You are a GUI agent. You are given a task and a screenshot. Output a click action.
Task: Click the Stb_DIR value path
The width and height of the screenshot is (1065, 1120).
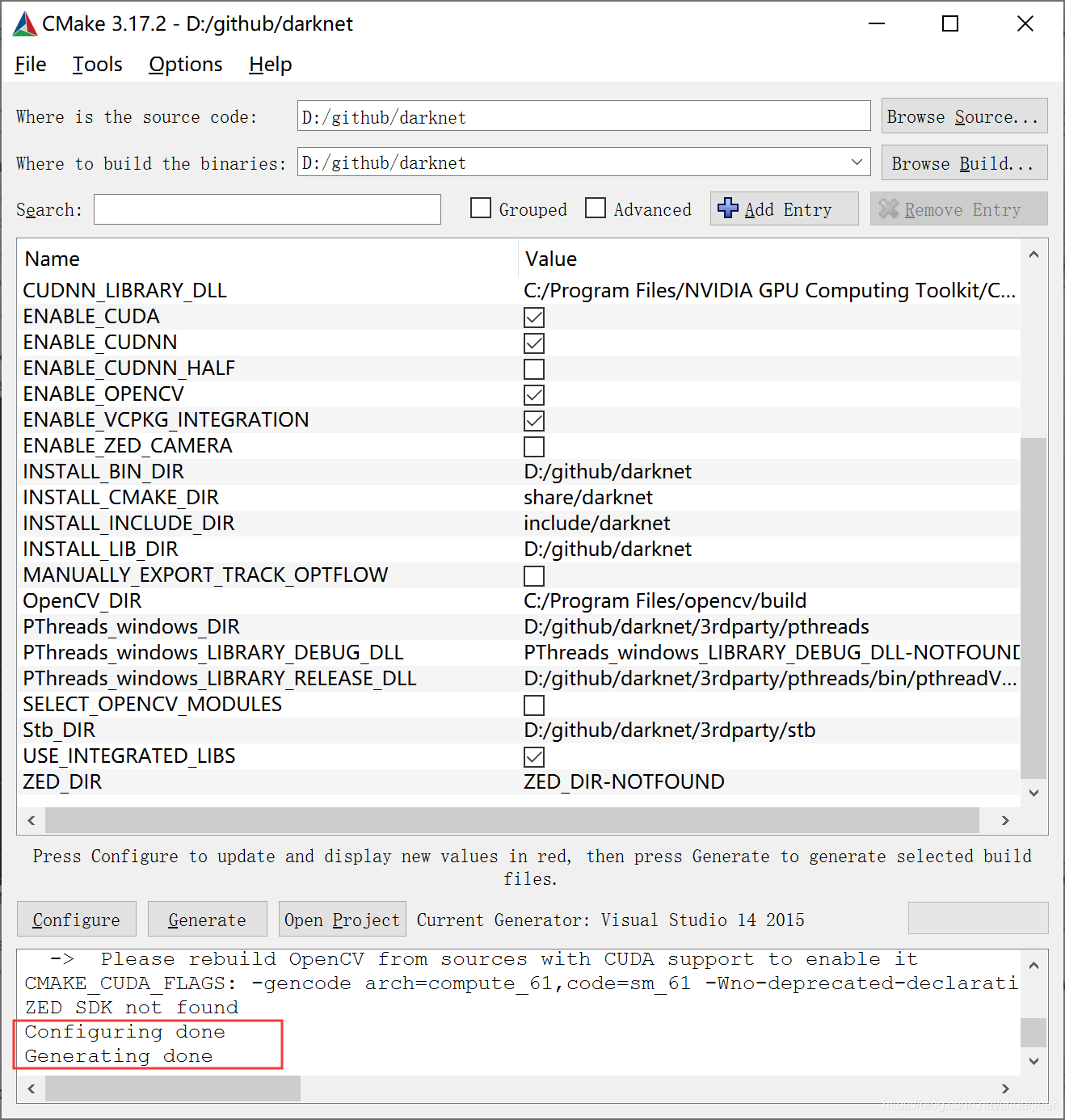click(x=670, y=731)
